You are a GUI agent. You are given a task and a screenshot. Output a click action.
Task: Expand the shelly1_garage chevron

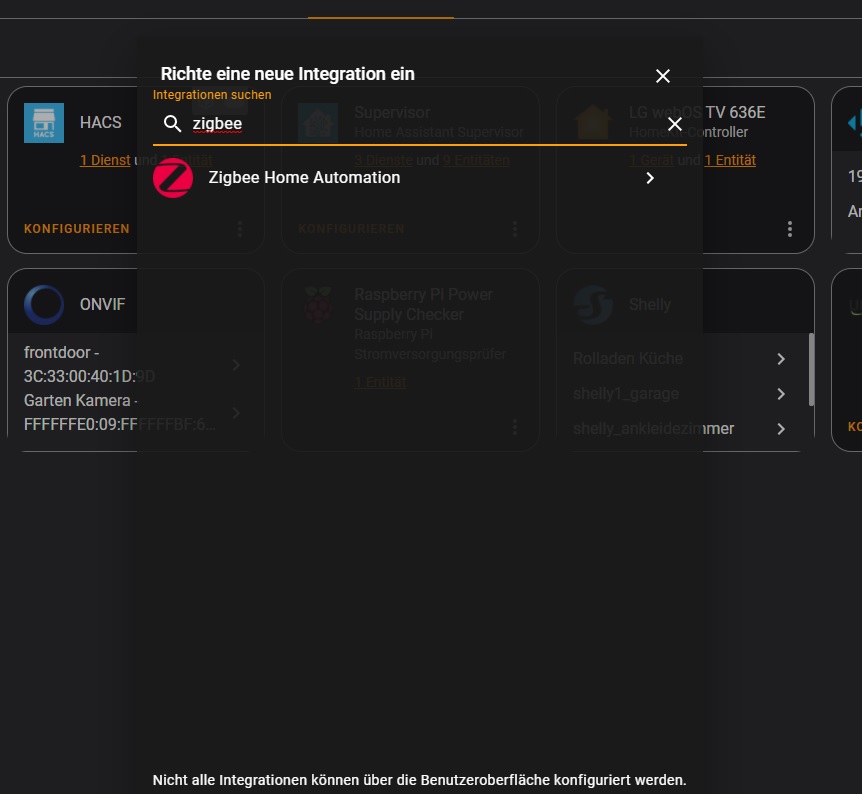tap(781, 394)
